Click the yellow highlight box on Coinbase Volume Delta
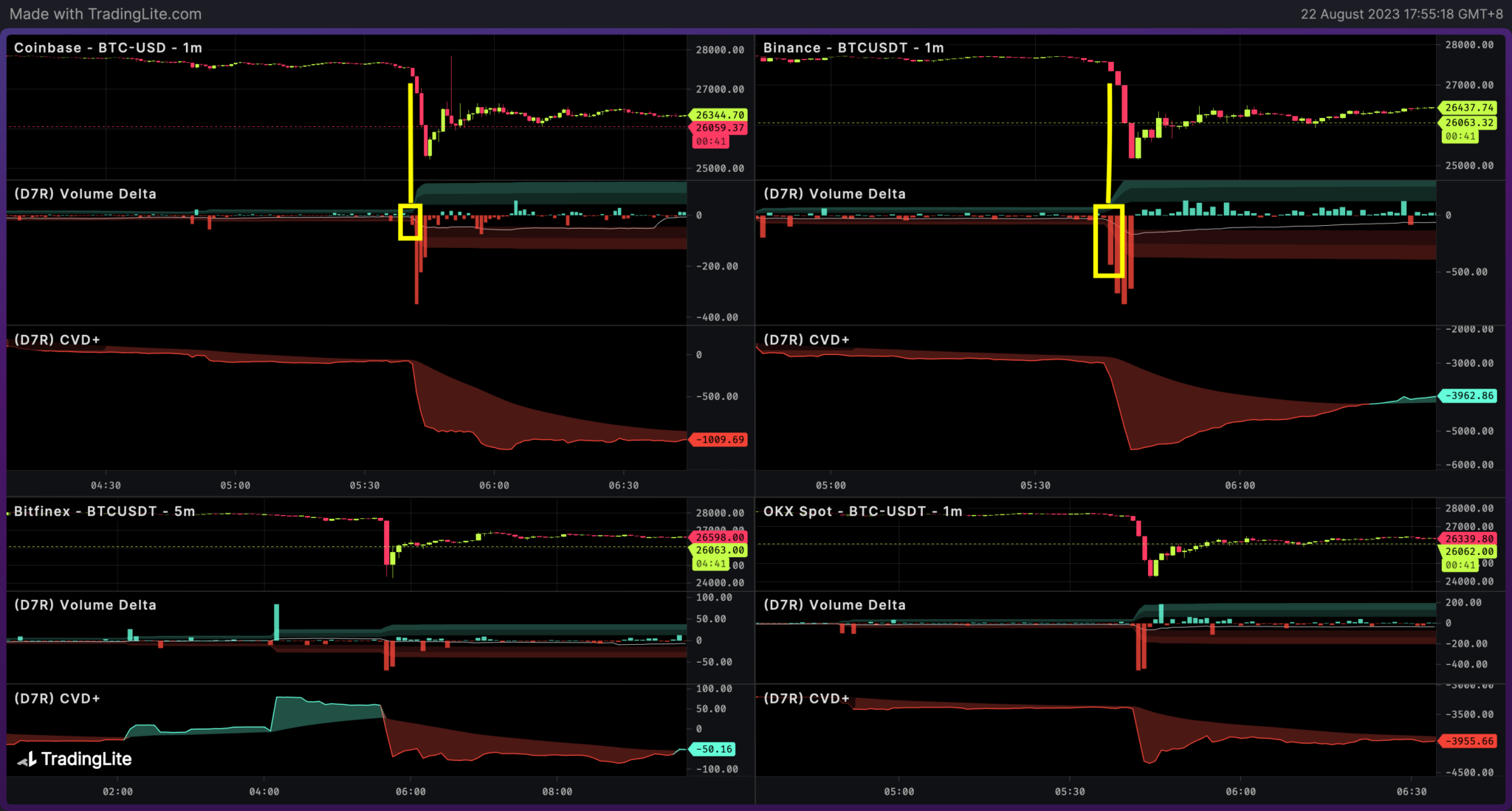 411,221
